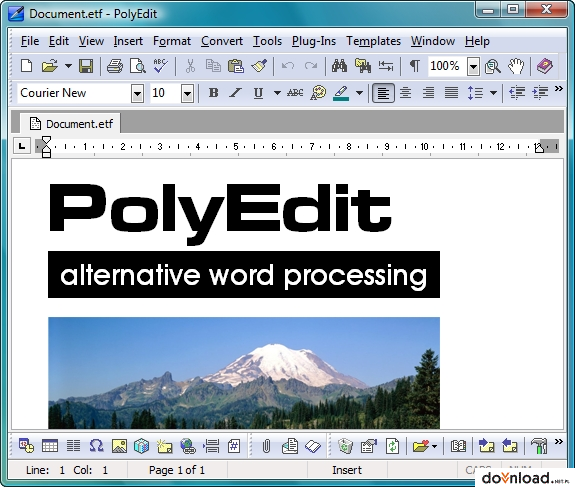Expand the favorites folder dropdown arrow
575x487 pixels.
tap(435, 446)
